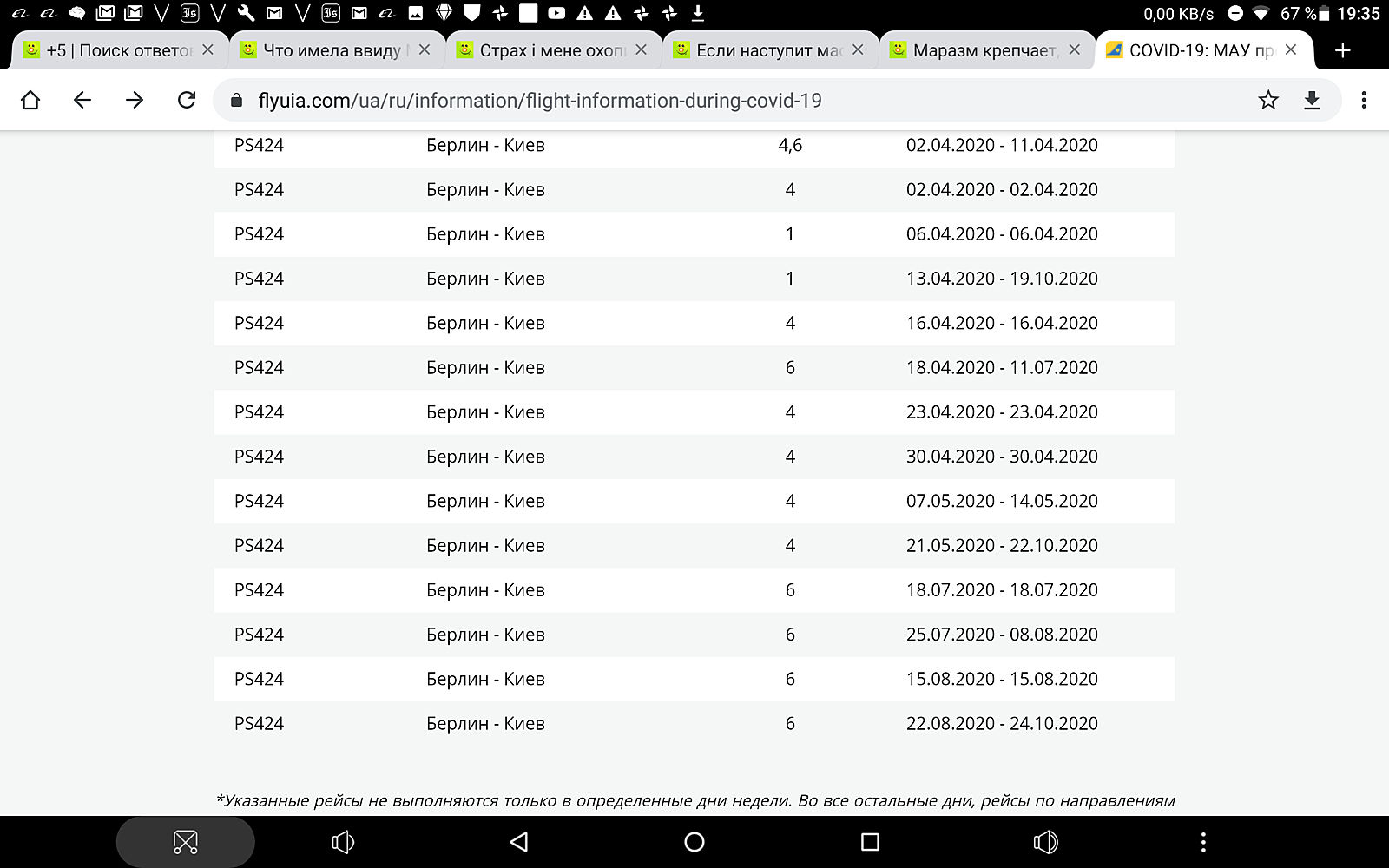Image resolution: width=1389 pixels, height=868 pixels.
Task: Bookmark this page with the star
Action: 1268,101
